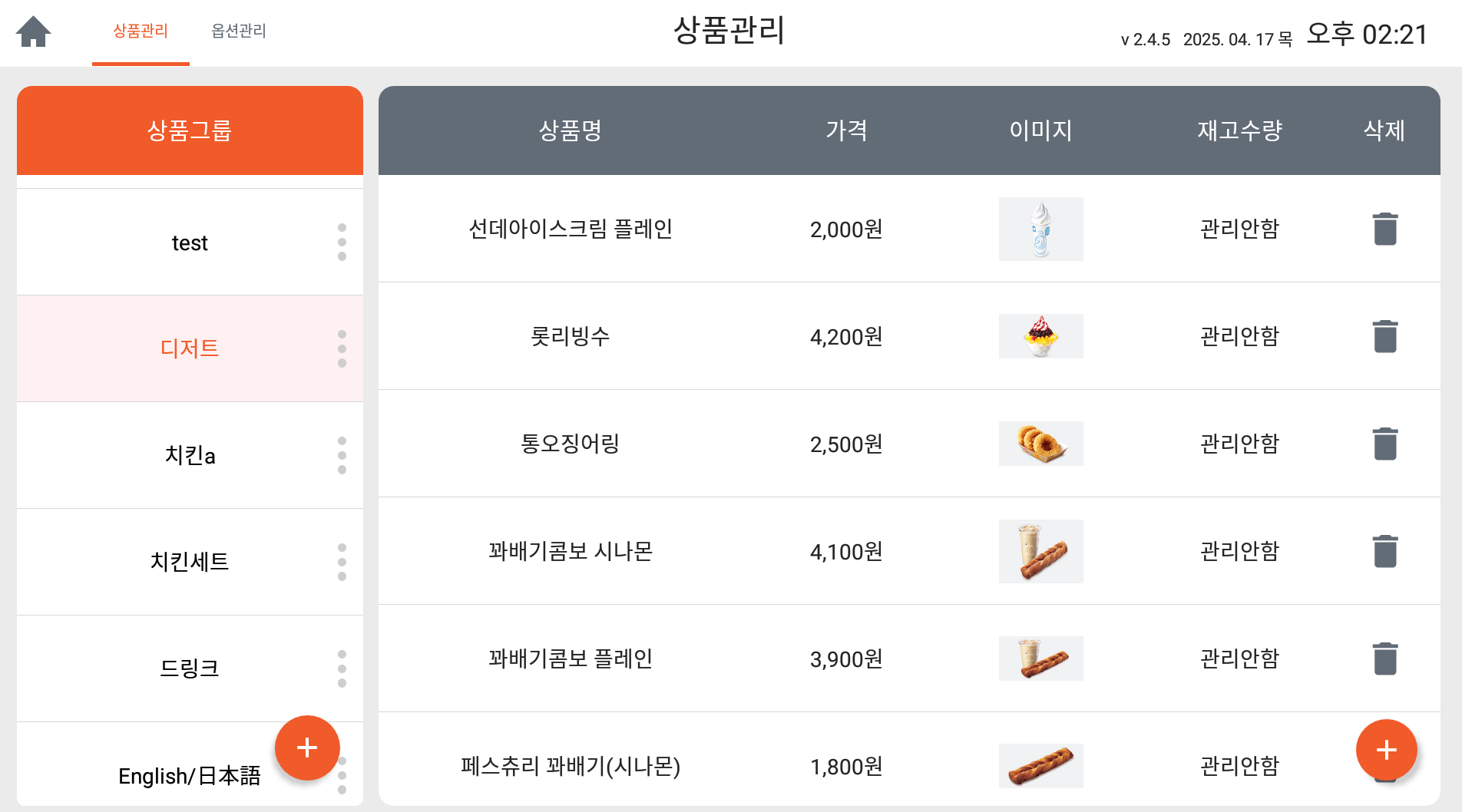
Task: Remove 통오징어링 via trash icon
Action: pos(1385,444)
